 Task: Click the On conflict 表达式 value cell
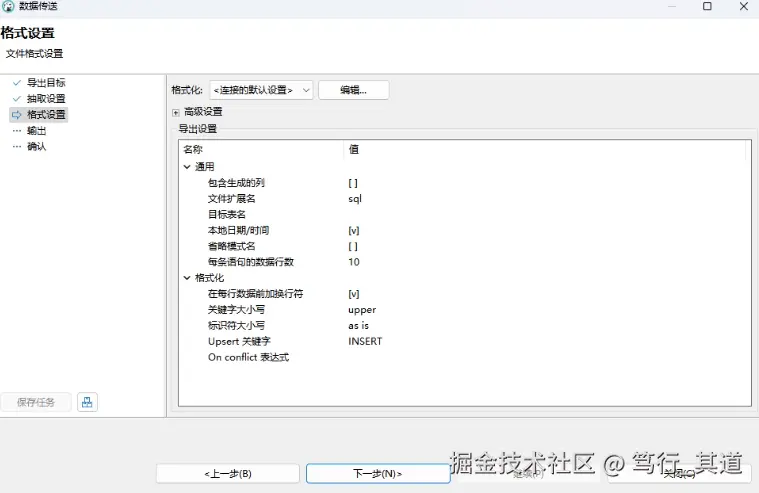pos(547,357)
